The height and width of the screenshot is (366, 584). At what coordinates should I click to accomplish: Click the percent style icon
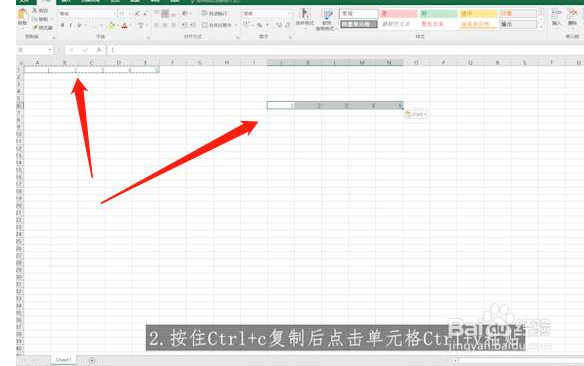(259, 25)
